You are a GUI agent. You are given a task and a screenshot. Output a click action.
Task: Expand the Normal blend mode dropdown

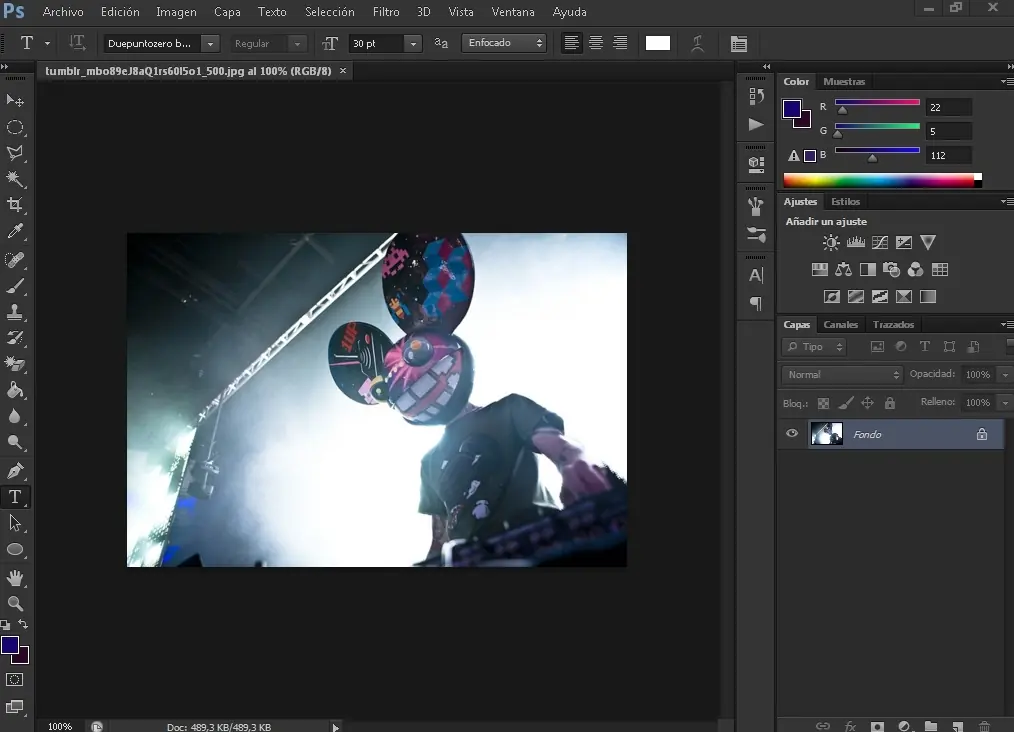point(842,374)
